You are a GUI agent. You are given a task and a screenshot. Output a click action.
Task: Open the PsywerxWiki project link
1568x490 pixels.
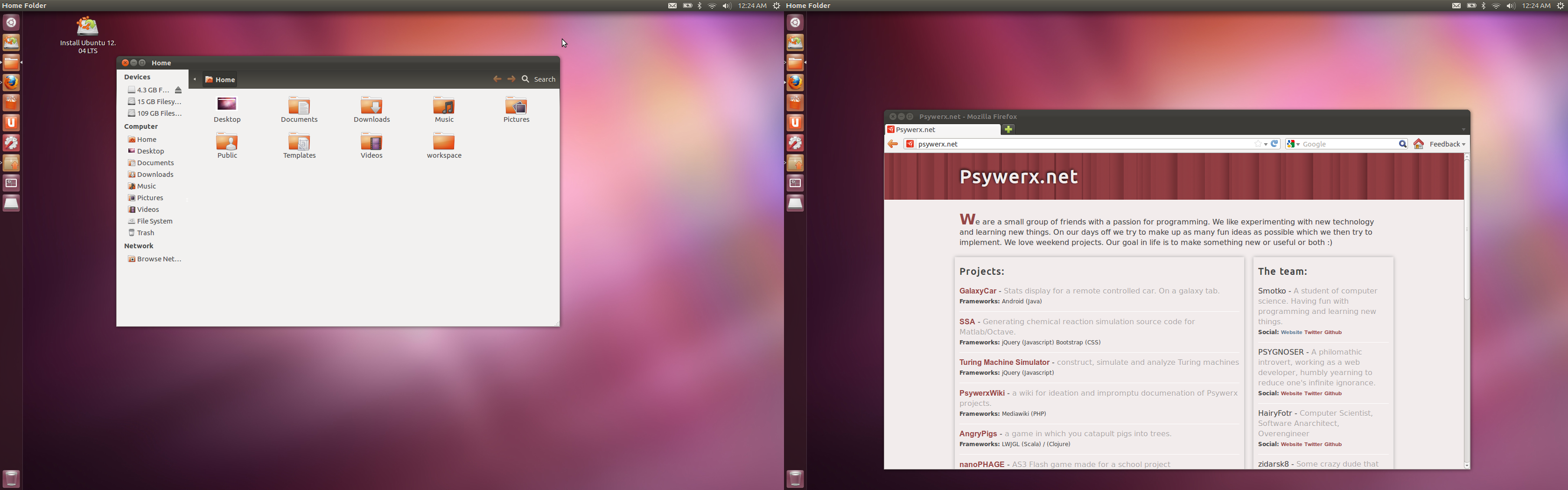tap(982, 393)
